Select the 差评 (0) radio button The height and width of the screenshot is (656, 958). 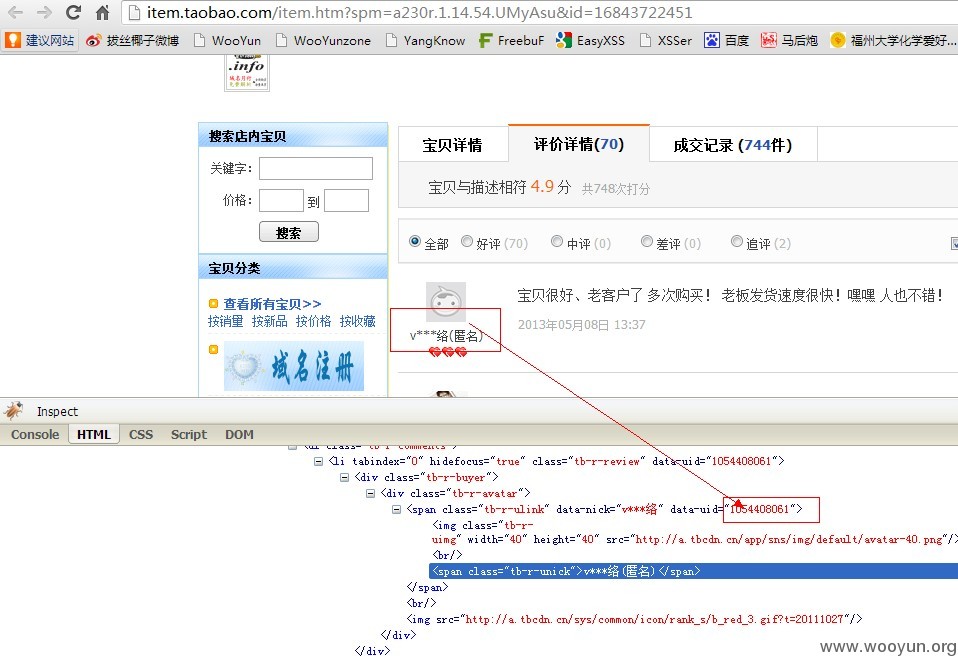(646, 241)
